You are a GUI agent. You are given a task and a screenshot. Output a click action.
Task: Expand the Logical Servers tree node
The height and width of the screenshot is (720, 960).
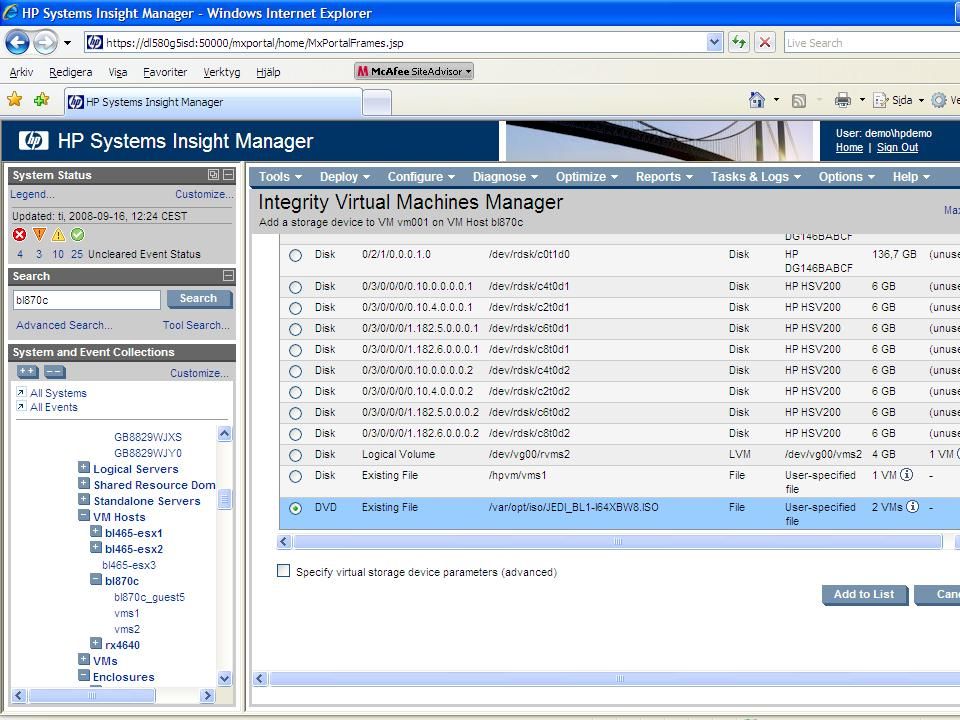(84, 467)
